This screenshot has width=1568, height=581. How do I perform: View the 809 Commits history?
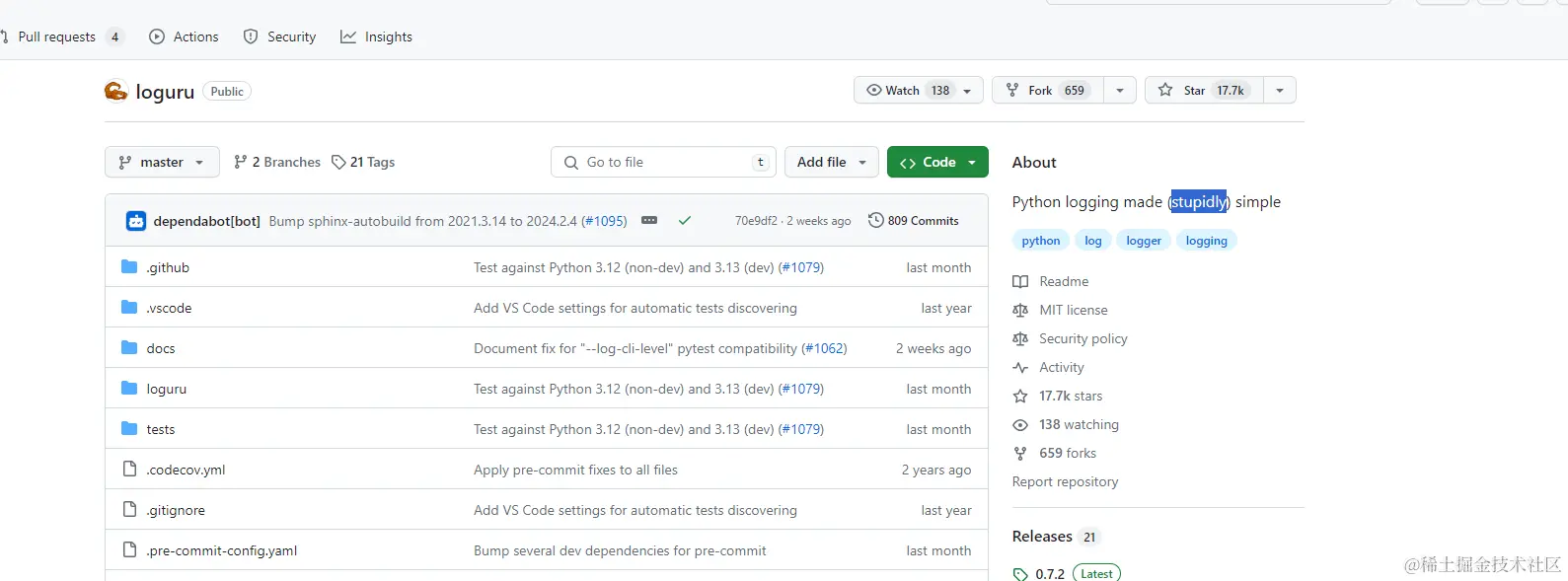tap(914, 221)
